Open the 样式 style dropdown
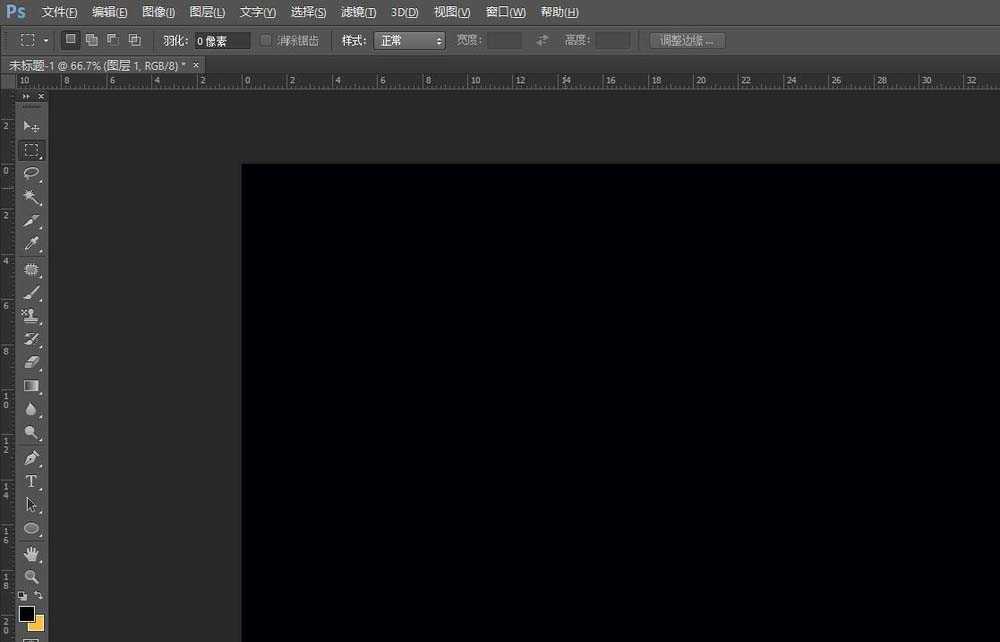This screenshot has width=1000, height=642. [410, 41]
